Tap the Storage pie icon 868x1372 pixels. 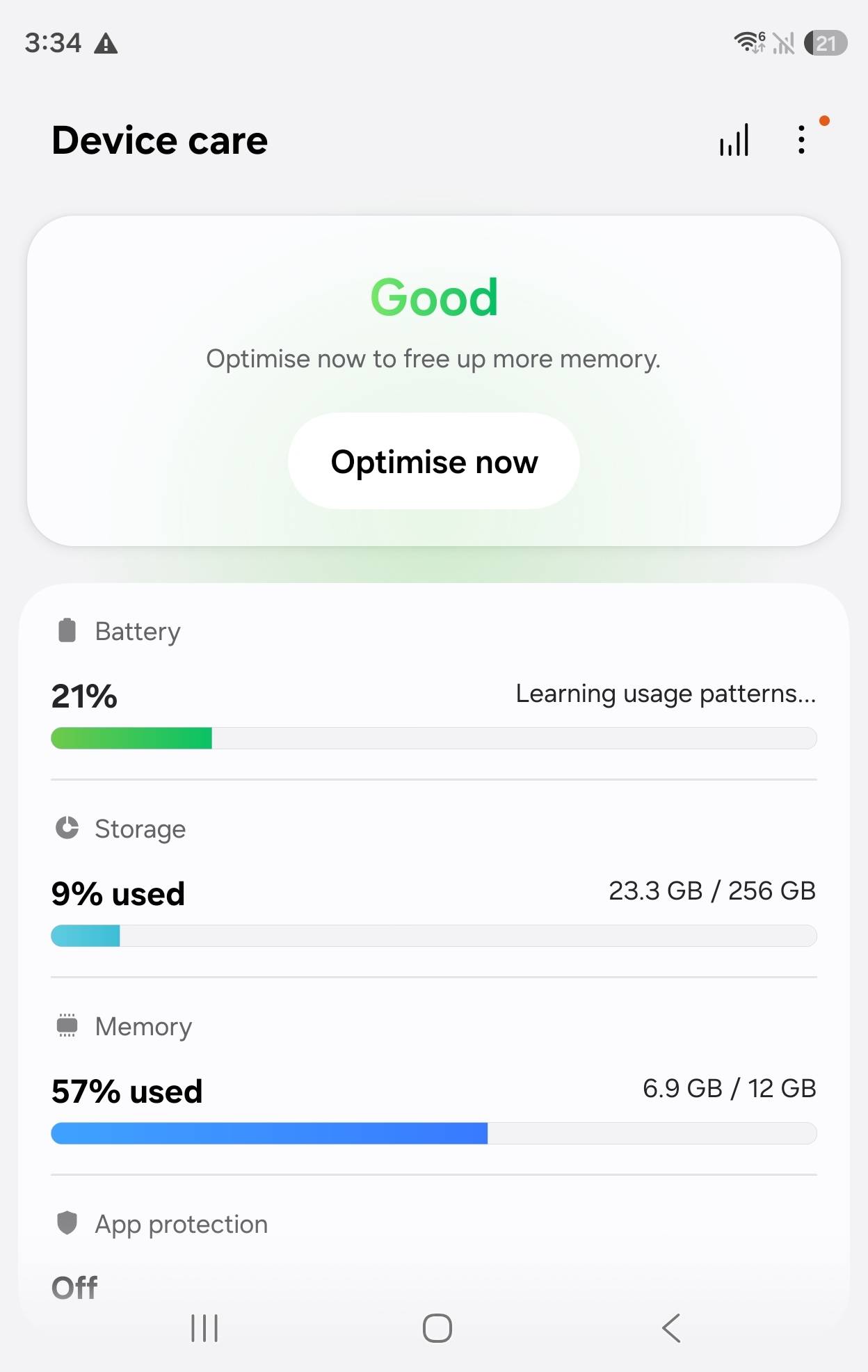(67, 828)
